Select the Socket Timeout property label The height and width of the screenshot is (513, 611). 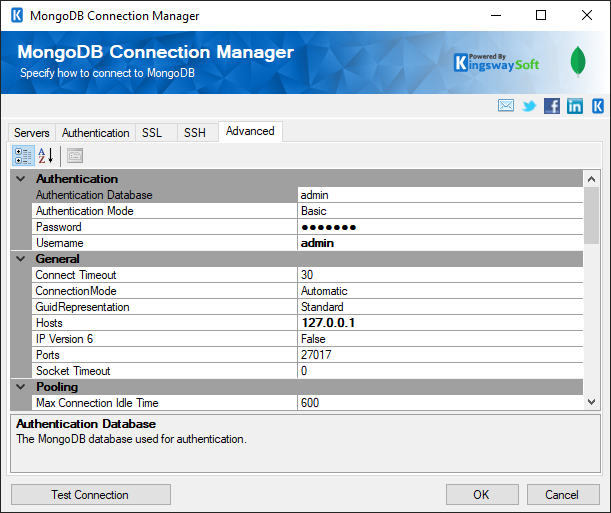(164, 370)
